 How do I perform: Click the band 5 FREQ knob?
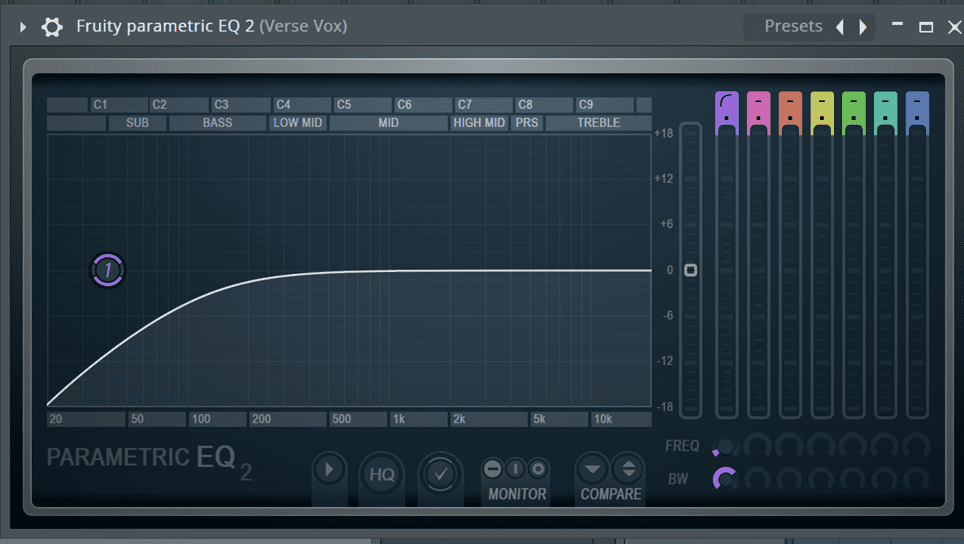click(853, 446)
